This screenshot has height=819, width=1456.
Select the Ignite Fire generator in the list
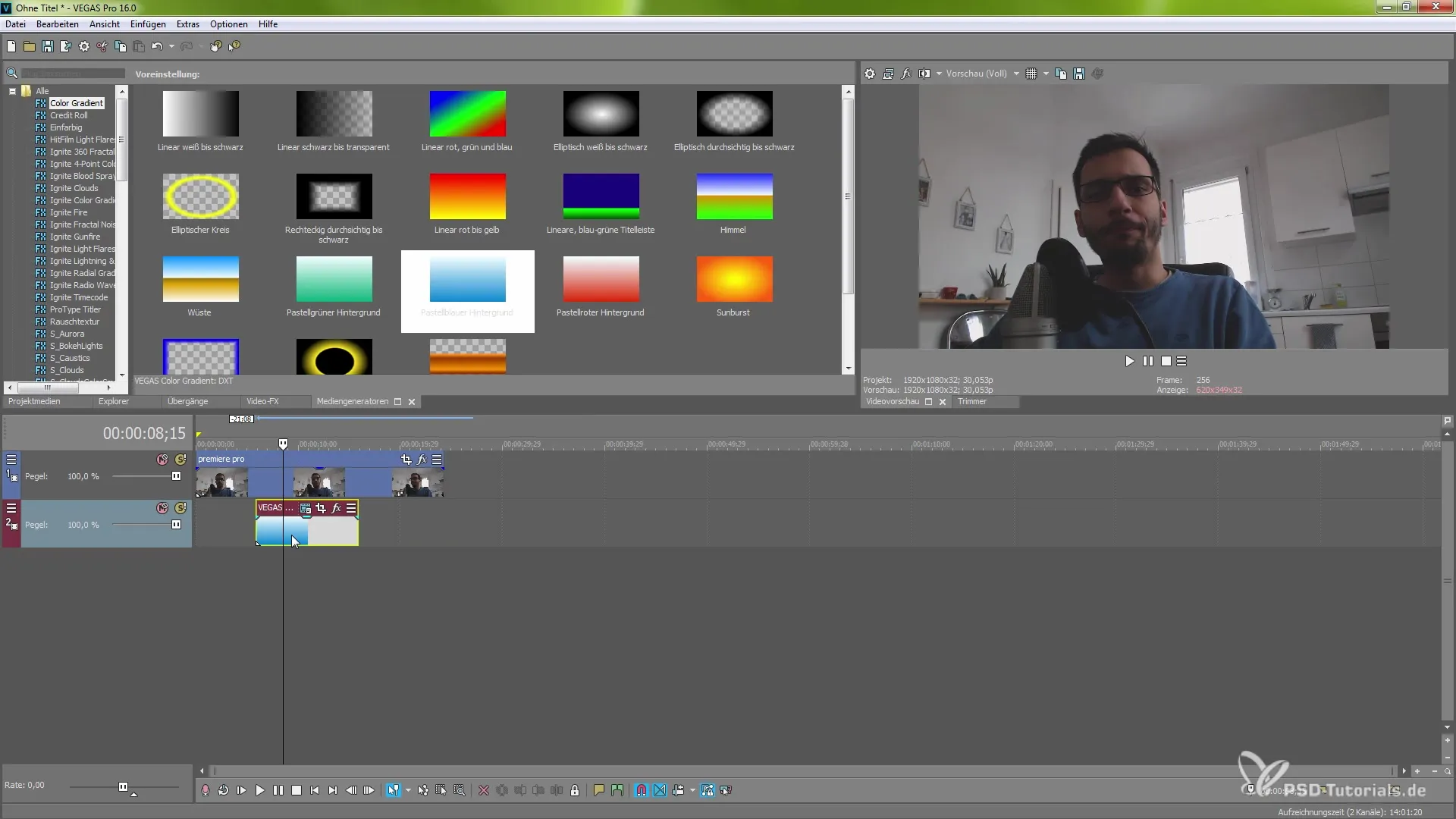(x=68, y=212)
